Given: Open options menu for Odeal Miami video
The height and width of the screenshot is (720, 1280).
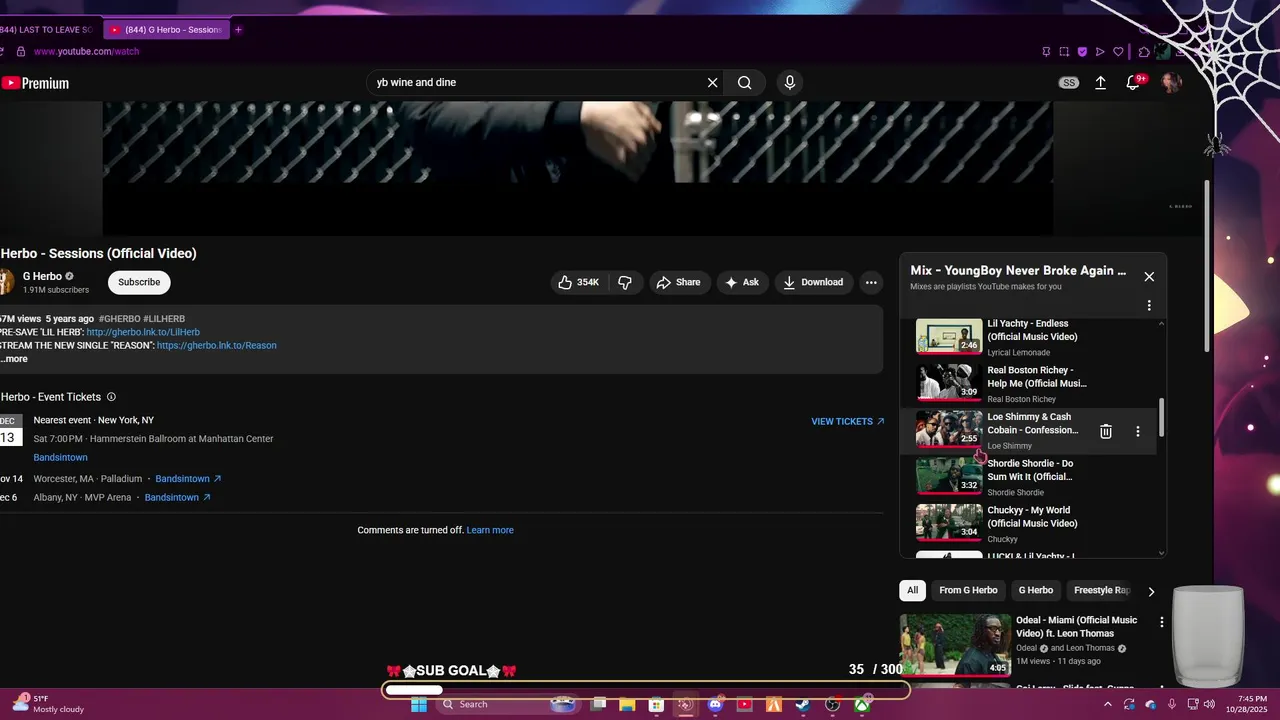Looking at the screenshot, I should [1162, 622].
